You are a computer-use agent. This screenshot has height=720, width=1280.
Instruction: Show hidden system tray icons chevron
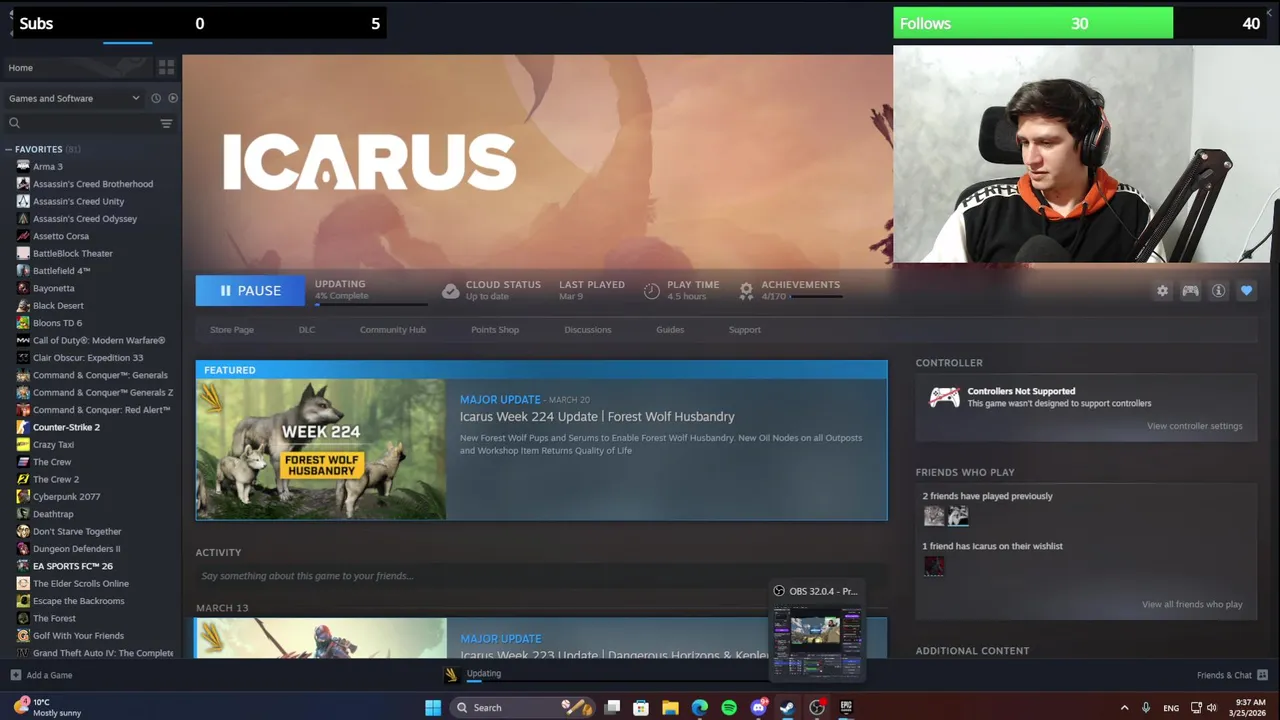pyautogui.click(x=1124, y=707)
